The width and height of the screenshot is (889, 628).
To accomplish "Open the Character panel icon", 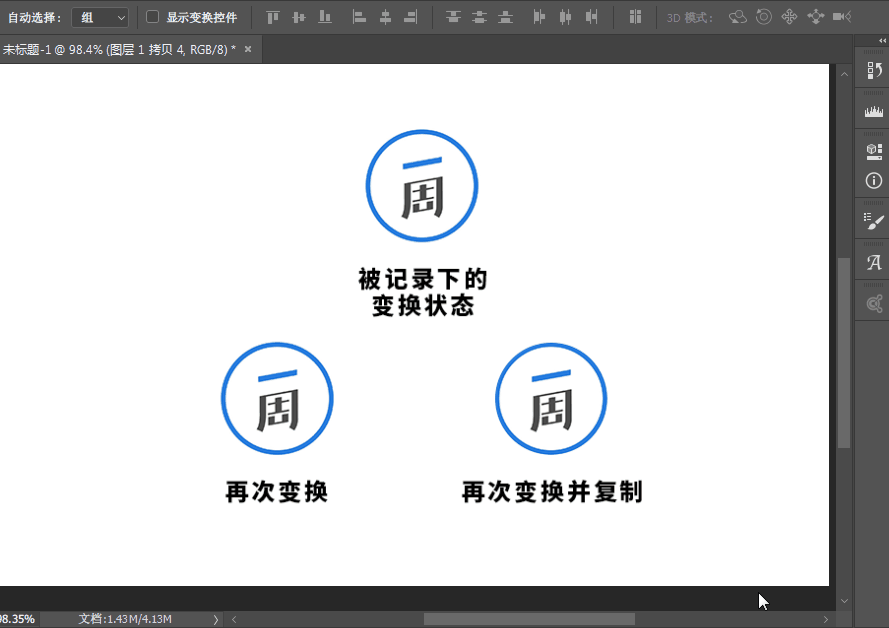I will [x=873, y=262].
